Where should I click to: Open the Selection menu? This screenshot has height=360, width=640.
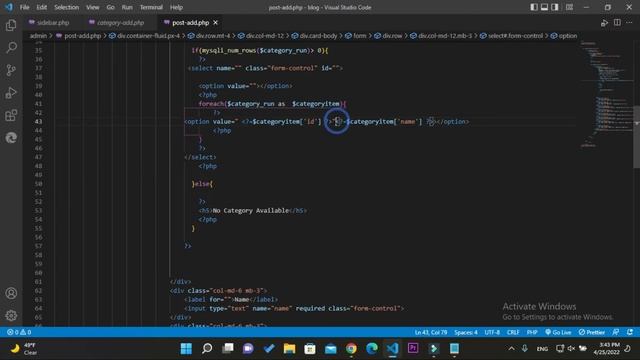(x=67, y=7)
